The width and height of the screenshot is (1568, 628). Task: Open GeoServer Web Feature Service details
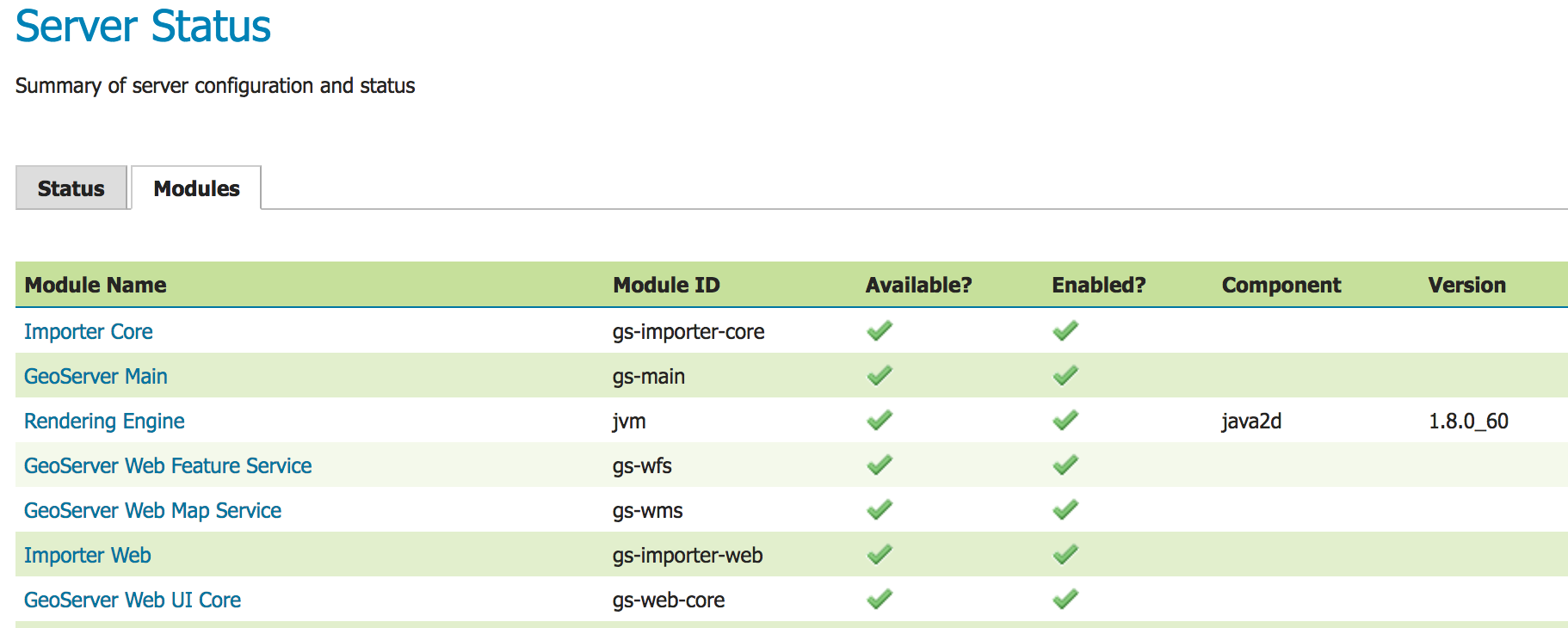click(168, 466)
